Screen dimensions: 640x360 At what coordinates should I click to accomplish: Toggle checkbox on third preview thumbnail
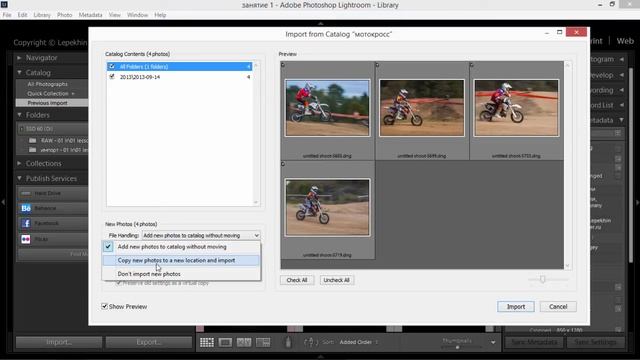[x=471, y=64]
